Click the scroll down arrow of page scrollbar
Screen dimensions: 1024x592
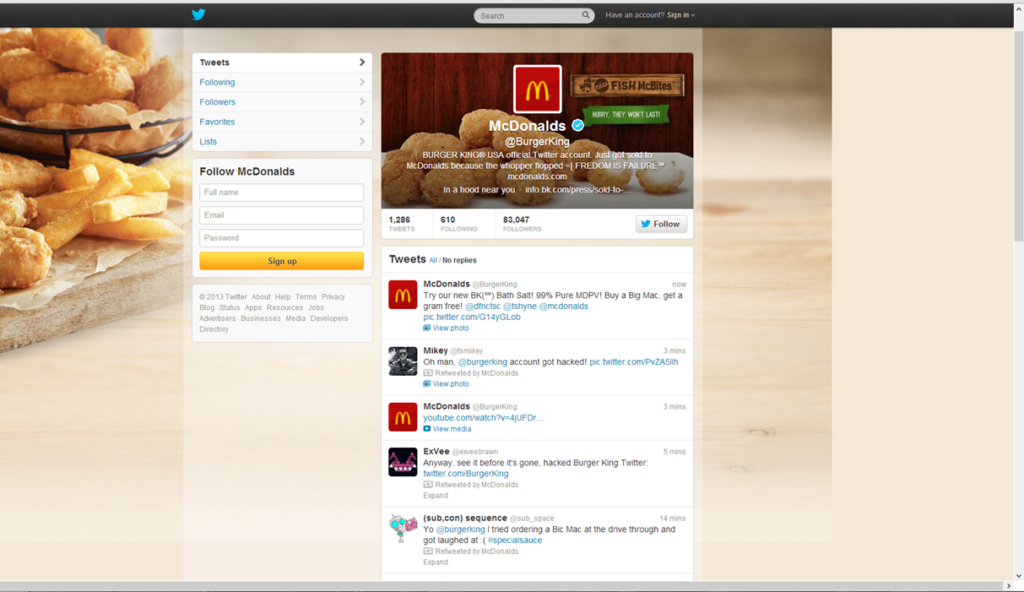(1019, 576)
